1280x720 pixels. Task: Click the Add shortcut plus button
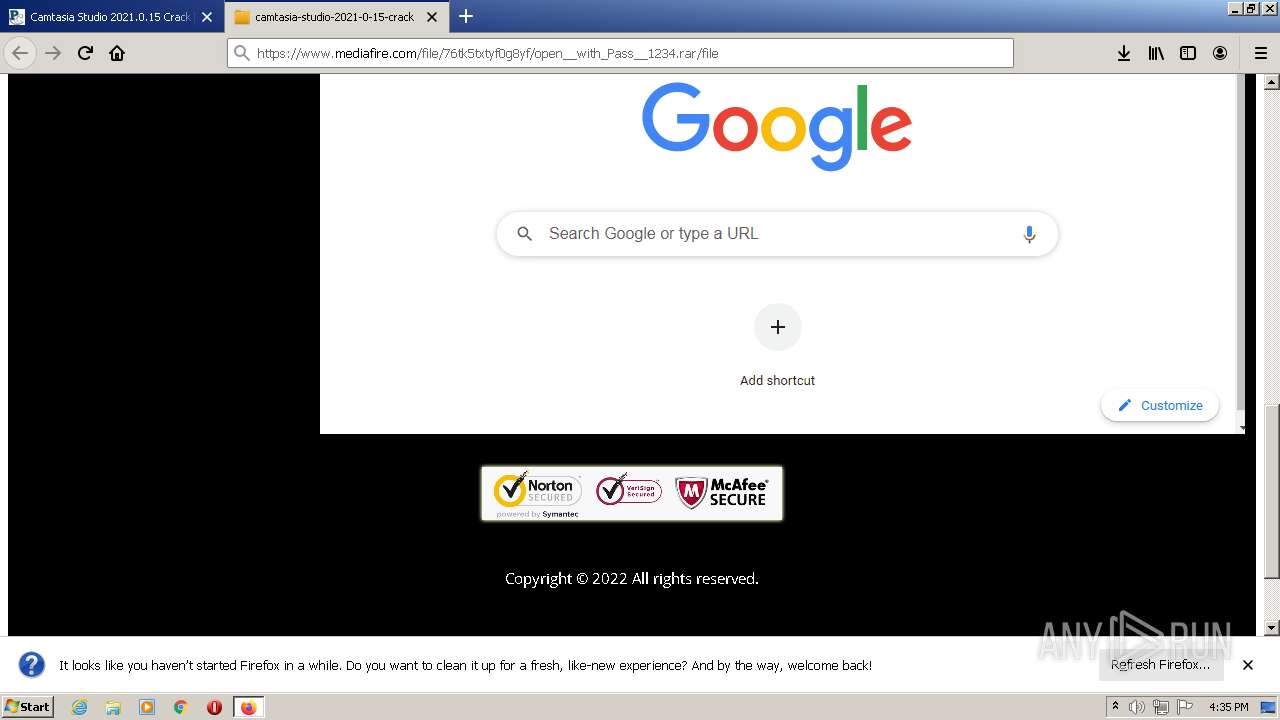(777, 327)
